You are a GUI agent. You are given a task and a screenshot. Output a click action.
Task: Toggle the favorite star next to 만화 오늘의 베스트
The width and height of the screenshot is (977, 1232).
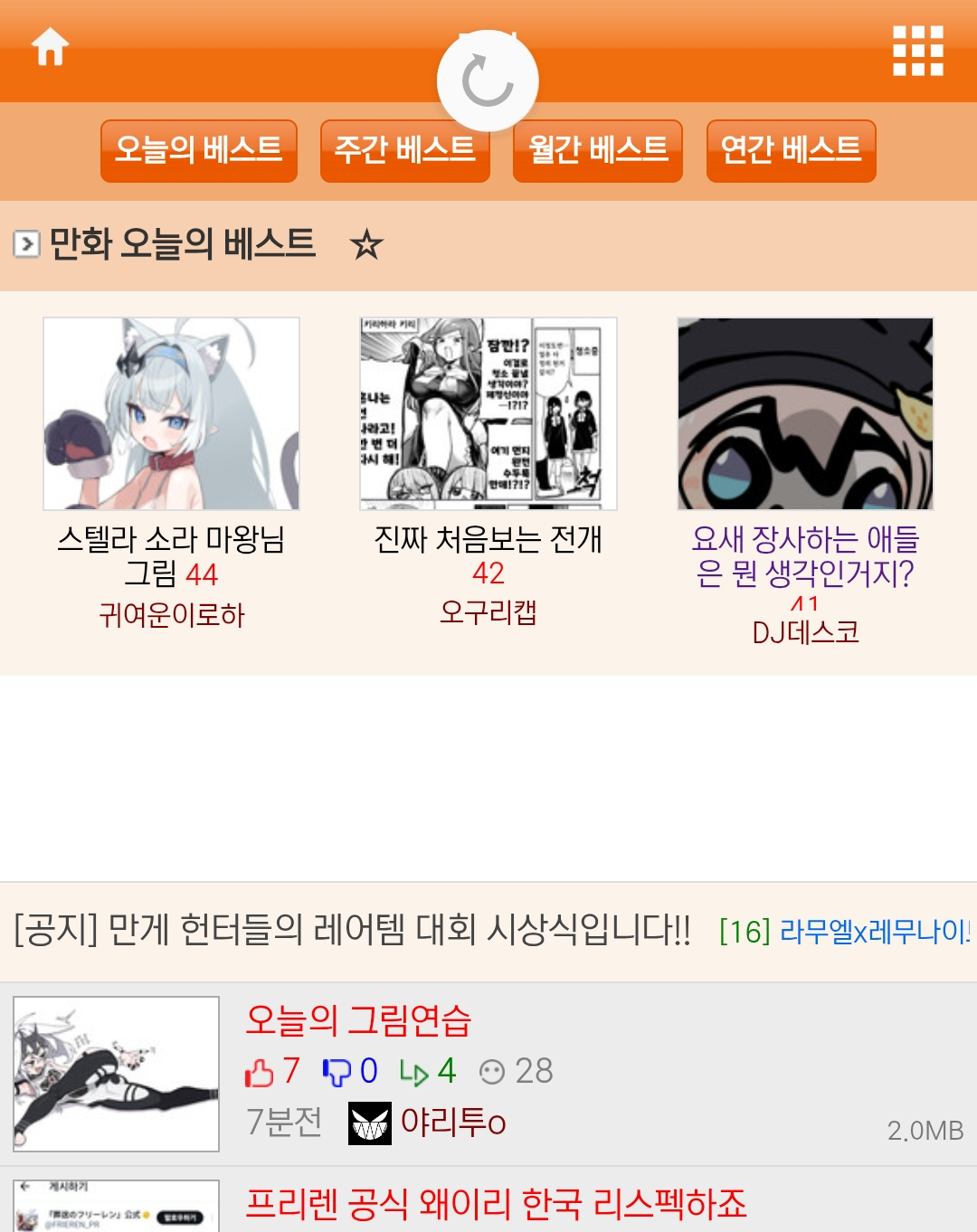pos(366,244)
